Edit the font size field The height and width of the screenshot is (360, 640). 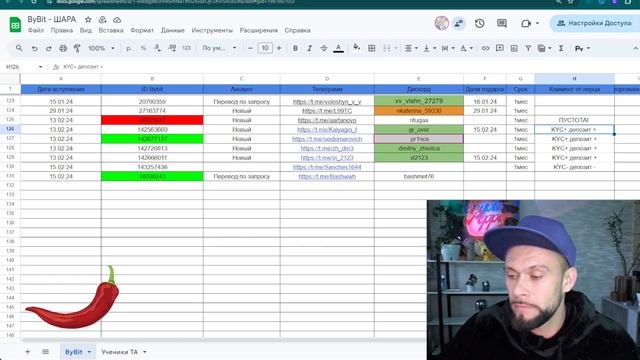point(265,48)
